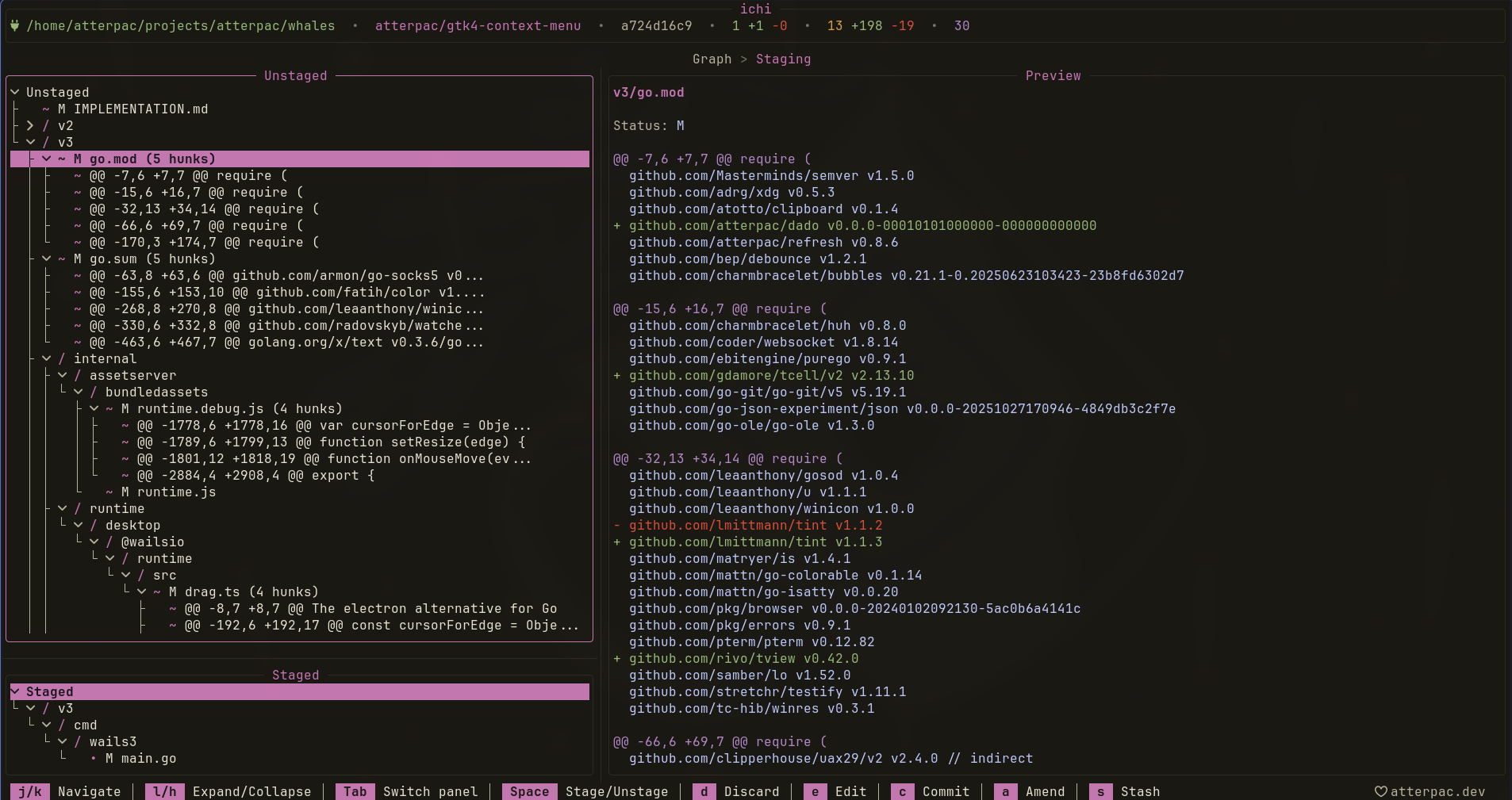Expand the v2 folder chevron
The width and height of the screenshot is (1512, 800).
pos(30,125)
